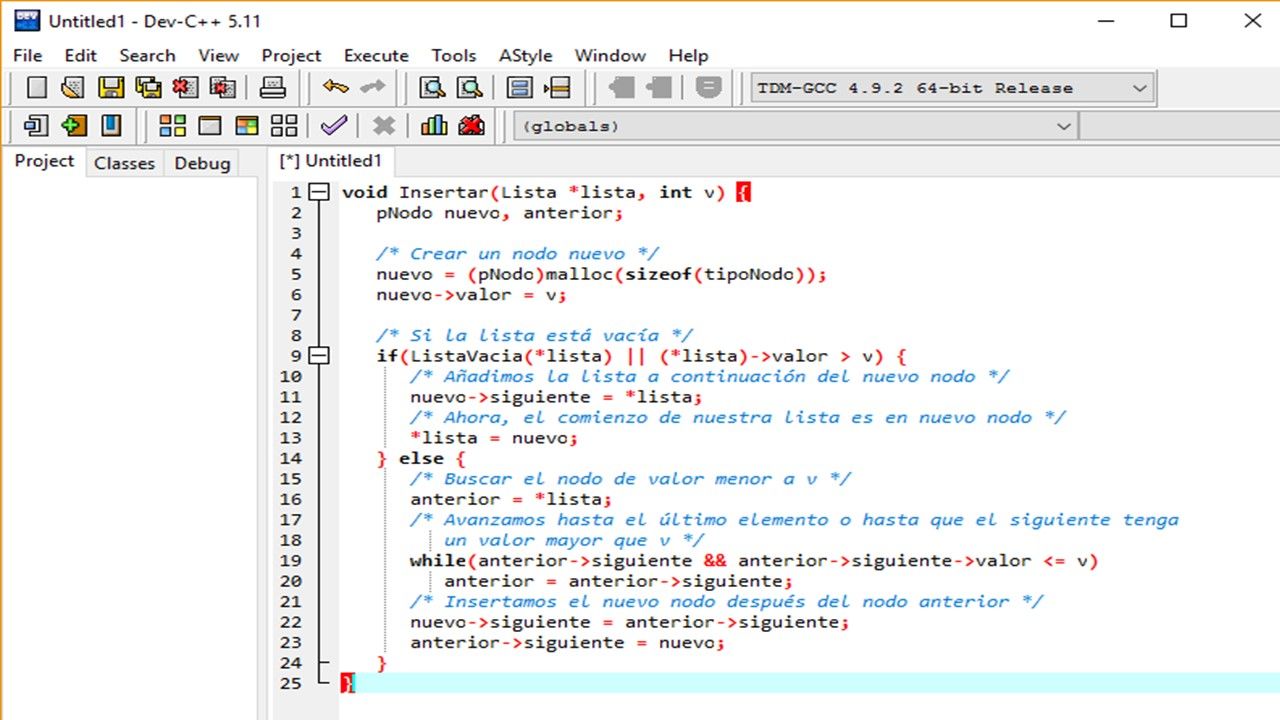Image resolution: width=1280 pixels, height=720 pixels.
Task: Undo the last edit with the arrow icon
Action: pos(335,88)
